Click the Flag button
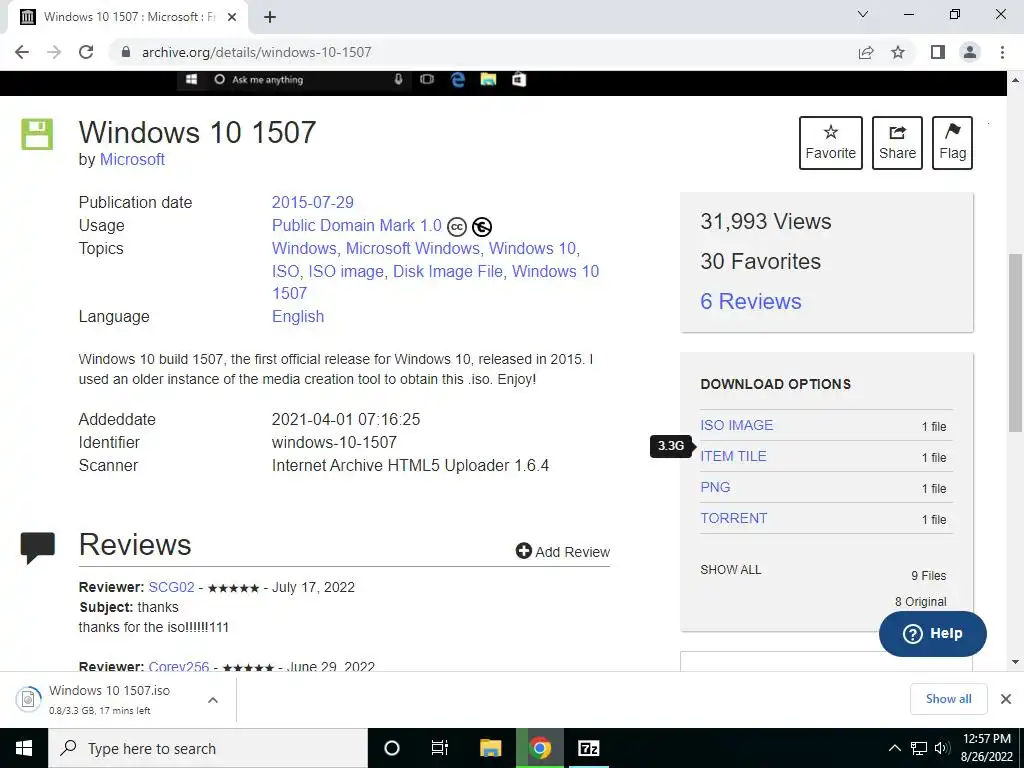Viewport: 1024px width, 768px height. (952, 143)
